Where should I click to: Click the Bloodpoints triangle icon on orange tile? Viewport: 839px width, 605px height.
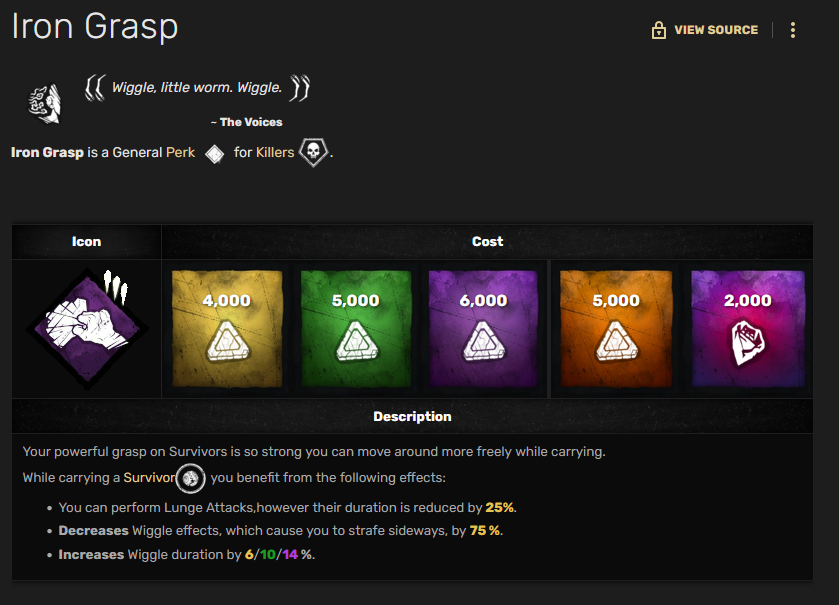pos(616,341)
